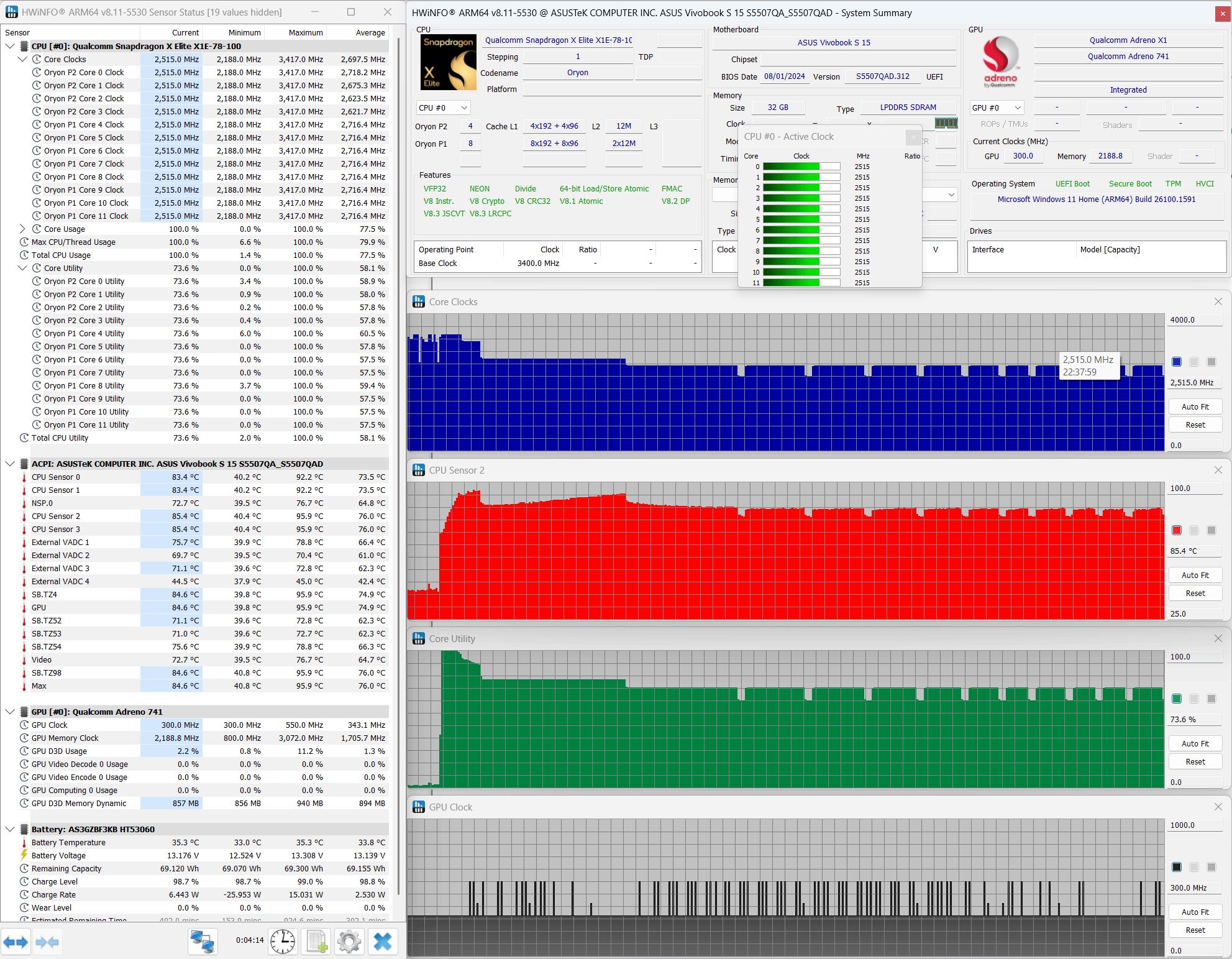
Task: Click the Core Clocks graph window icon
Action: [419, 302]
